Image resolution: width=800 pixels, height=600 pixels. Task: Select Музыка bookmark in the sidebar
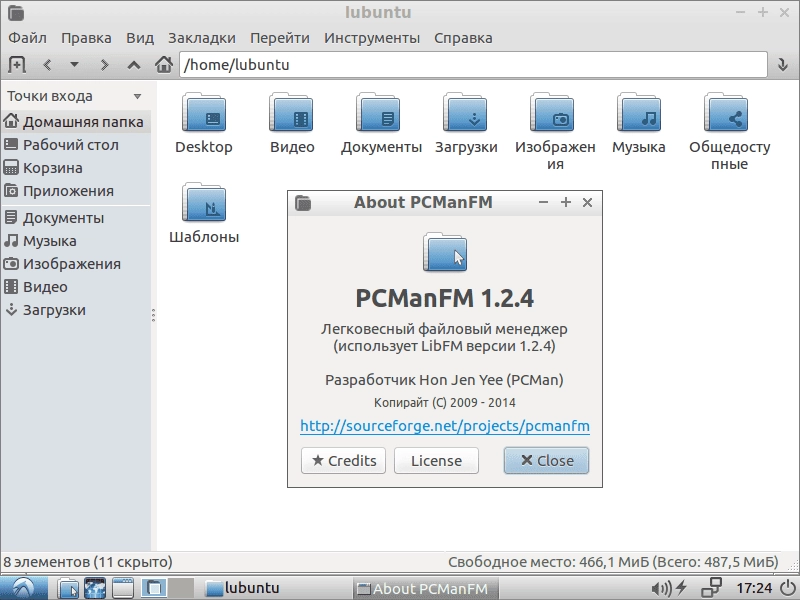(76, 241)
